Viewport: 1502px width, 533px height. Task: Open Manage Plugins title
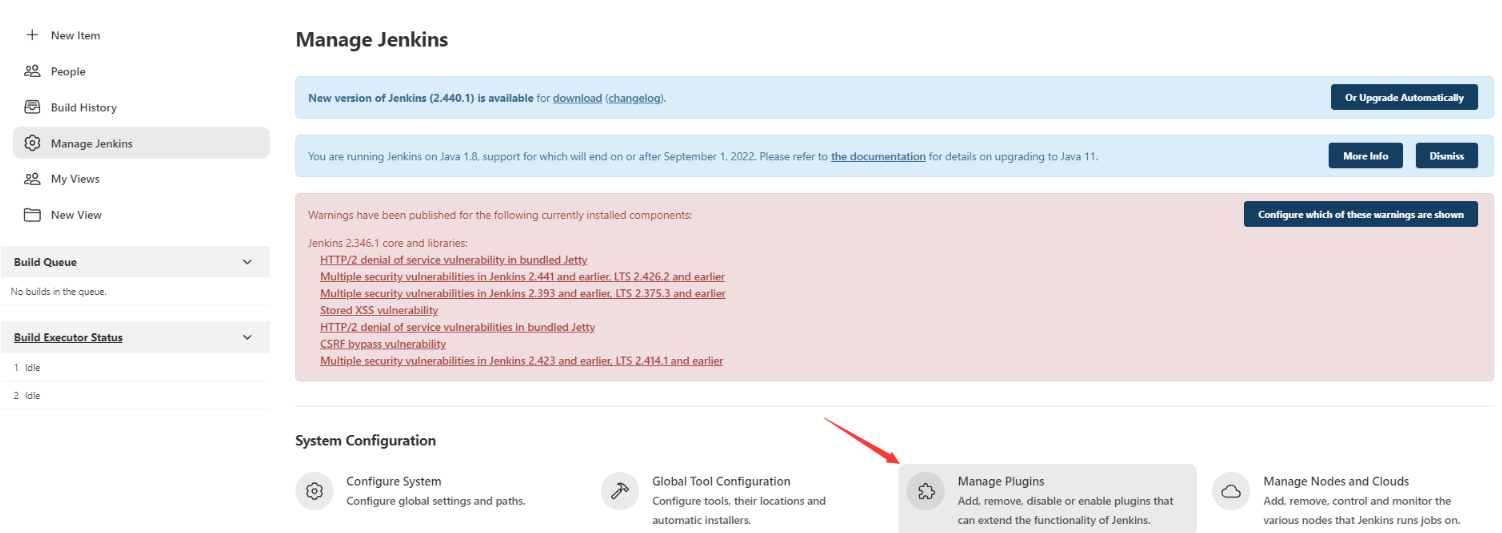coord(1000,481)
